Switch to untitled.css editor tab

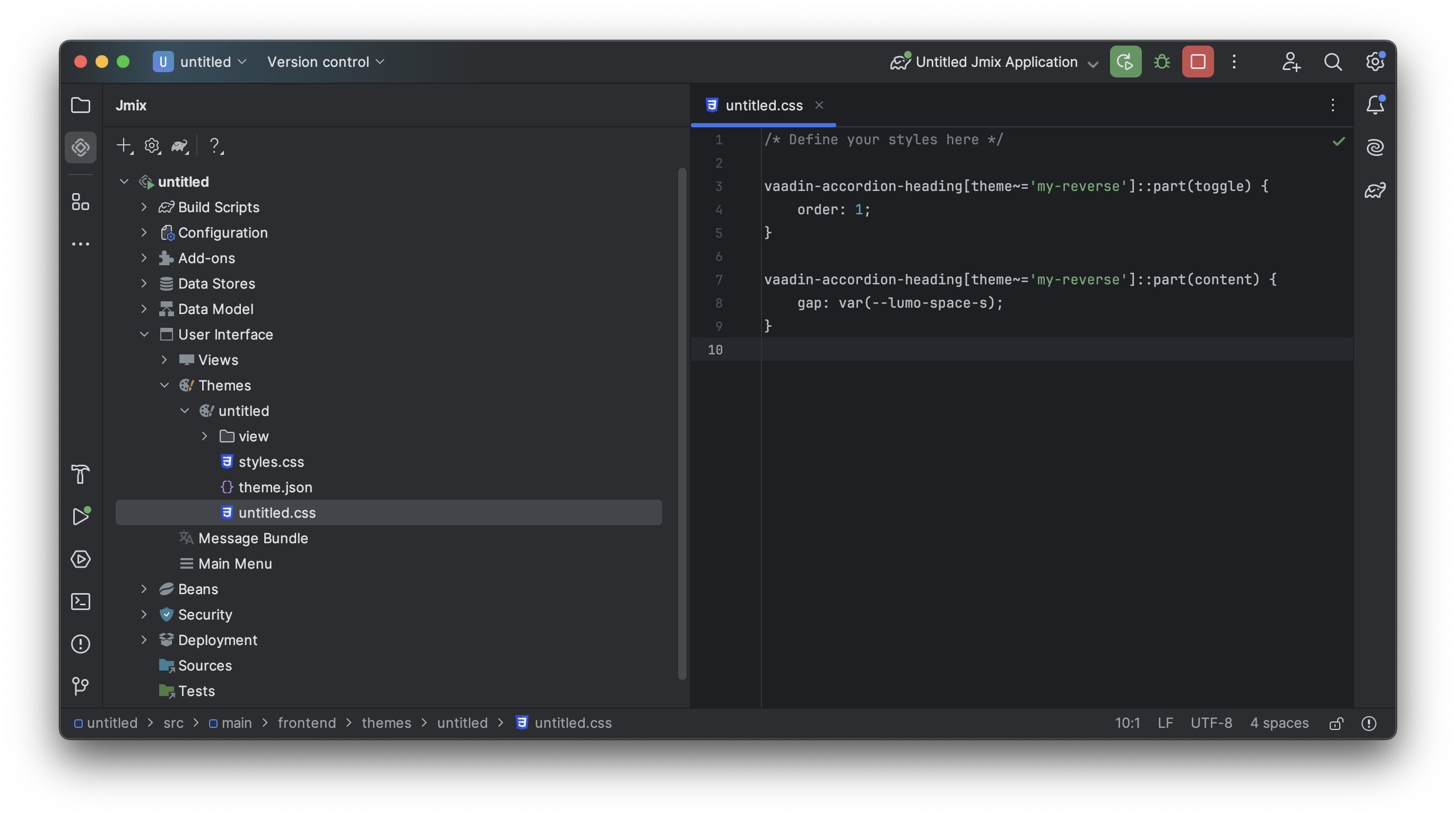point(763,105)
